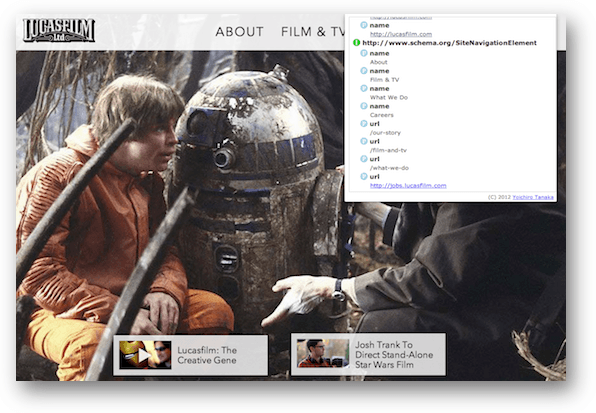
Task: Select the '/our-story' url value
Action: click(x=385, y=133)
